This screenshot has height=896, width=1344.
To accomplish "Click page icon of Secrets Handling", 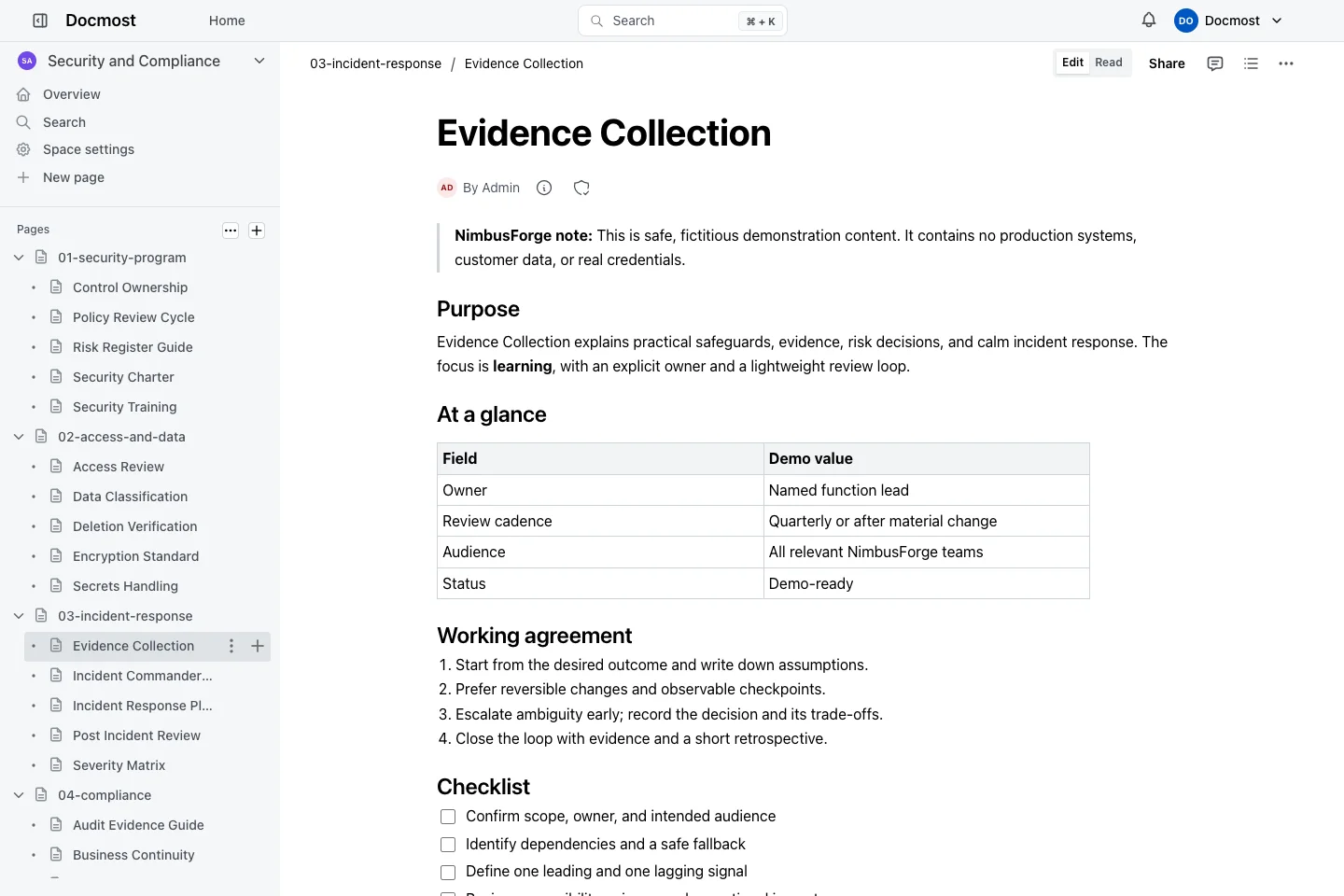I will (x=56, y=586).
